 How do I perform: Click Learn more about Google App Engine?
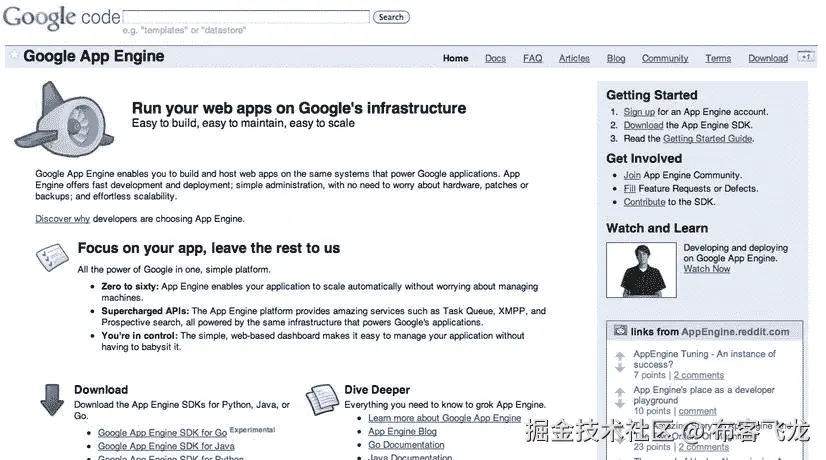point(445,418)
